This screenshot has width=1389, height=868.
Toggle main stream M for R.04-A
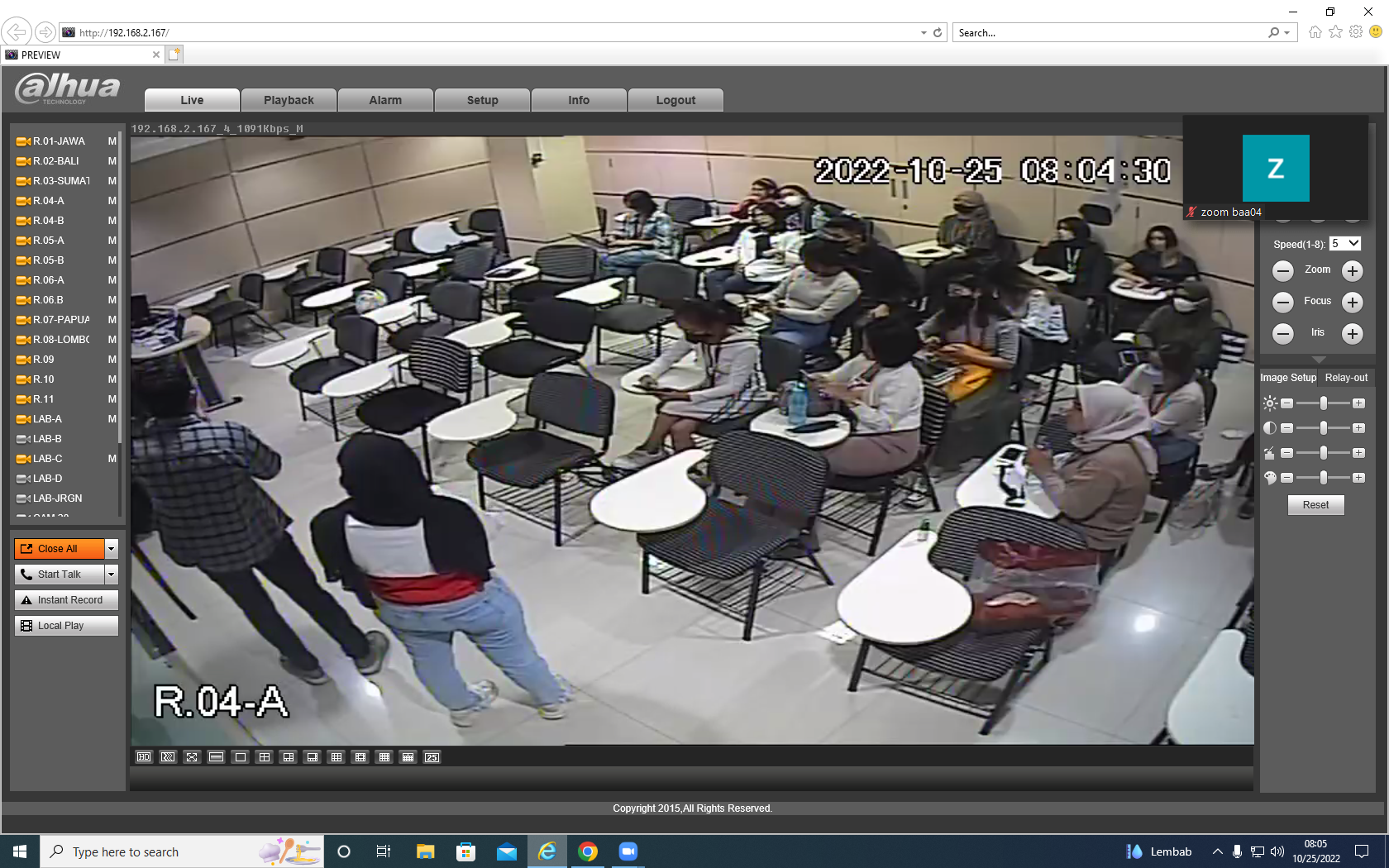tap(112, 201)
